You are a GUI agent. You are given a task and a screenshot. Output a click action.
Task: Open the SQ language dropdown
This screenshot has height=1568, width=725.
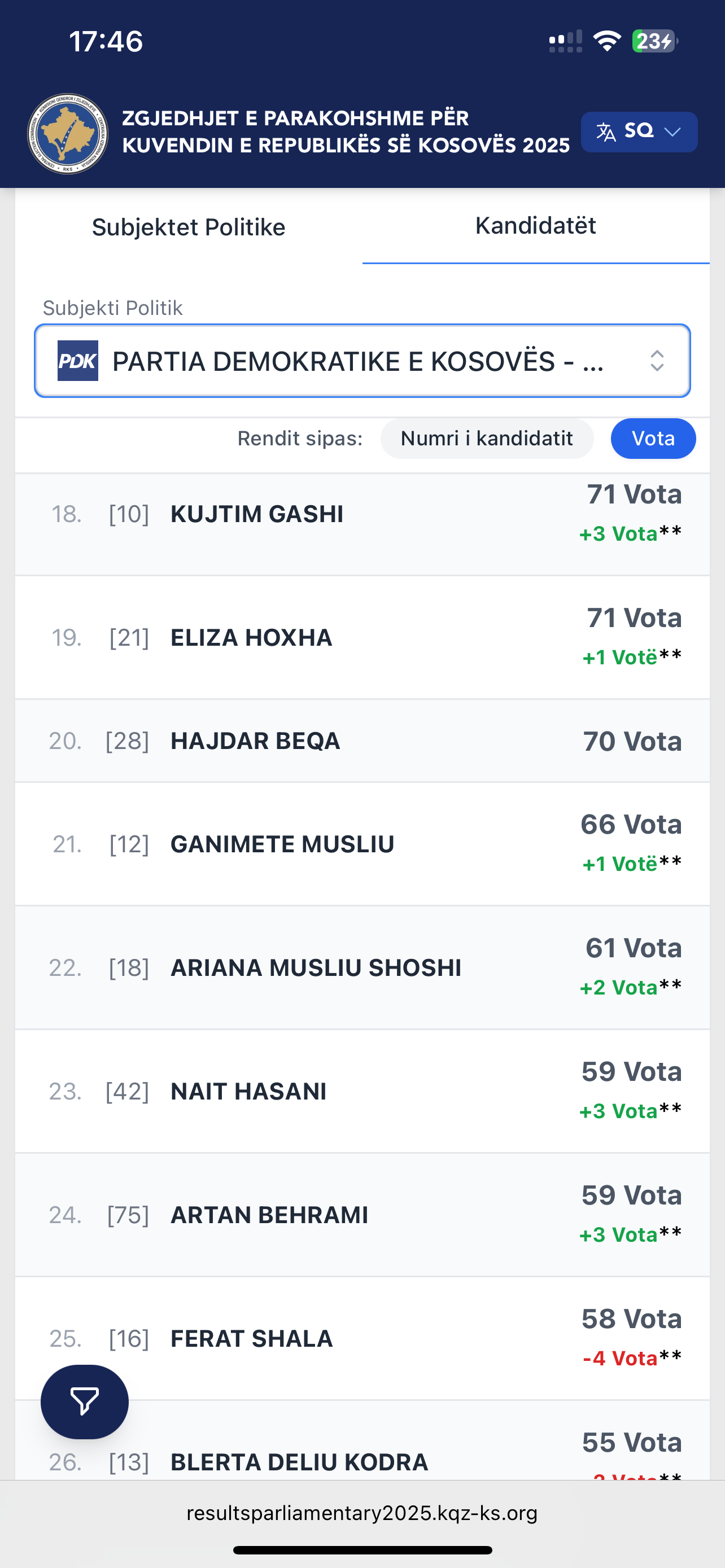tap(639, 132)
